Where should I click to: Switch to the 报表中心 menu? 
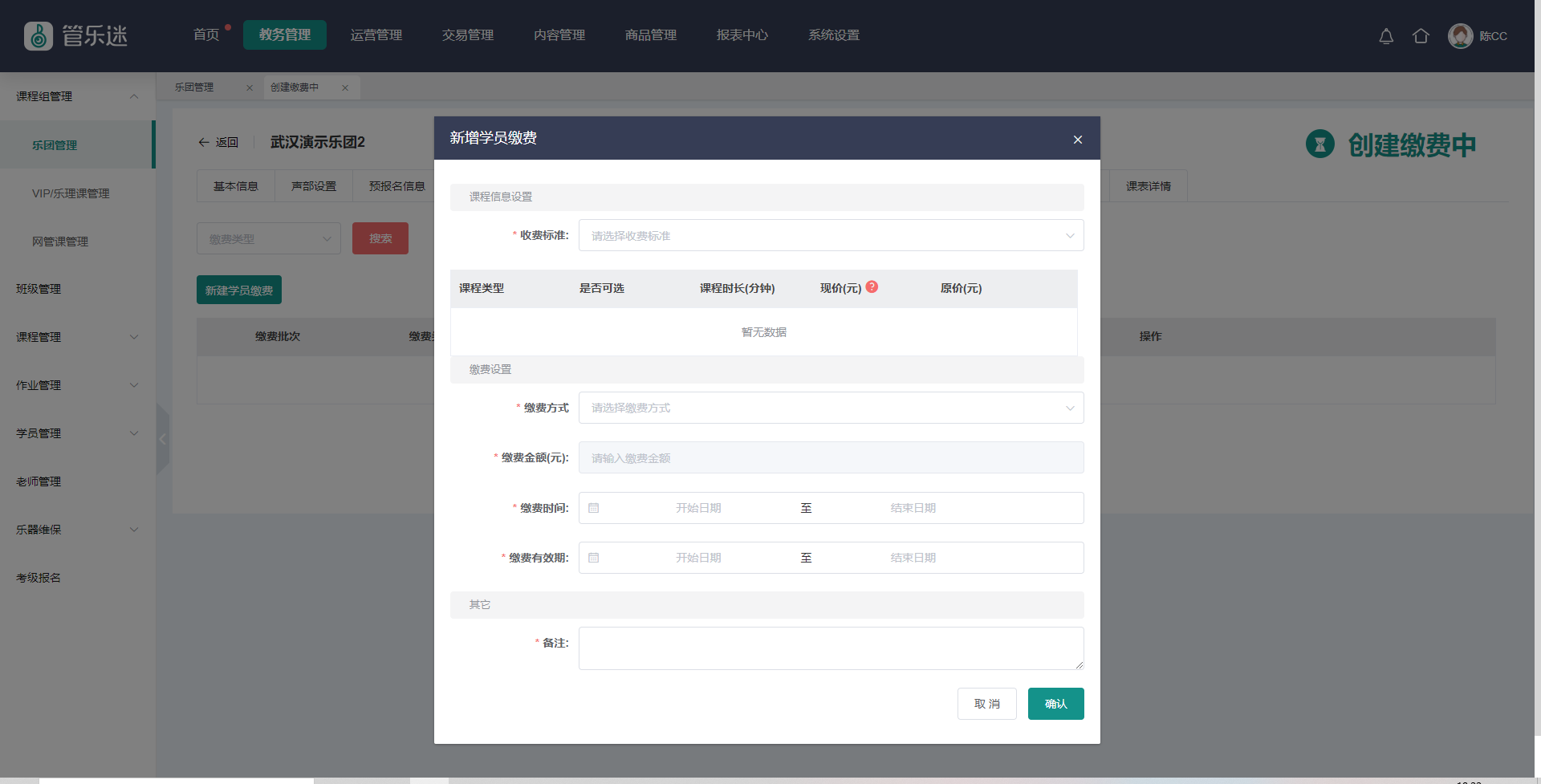pos(742,35)
